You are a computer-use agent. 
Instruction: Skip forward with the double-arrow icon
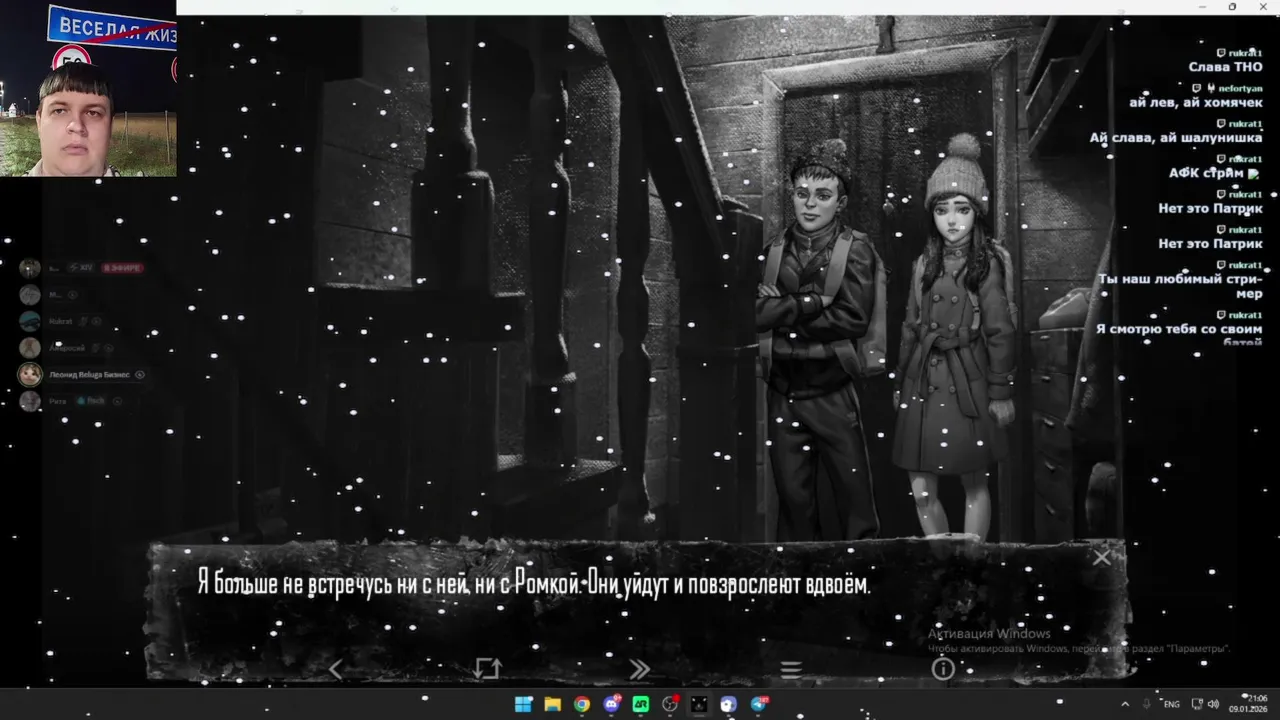639,669
